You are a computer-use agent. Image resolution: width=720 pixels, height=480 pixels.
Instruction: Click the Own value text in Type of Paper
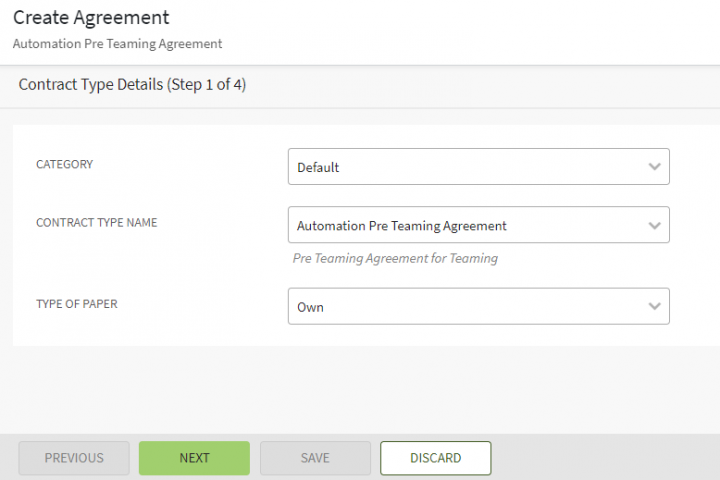click(310, 308)
